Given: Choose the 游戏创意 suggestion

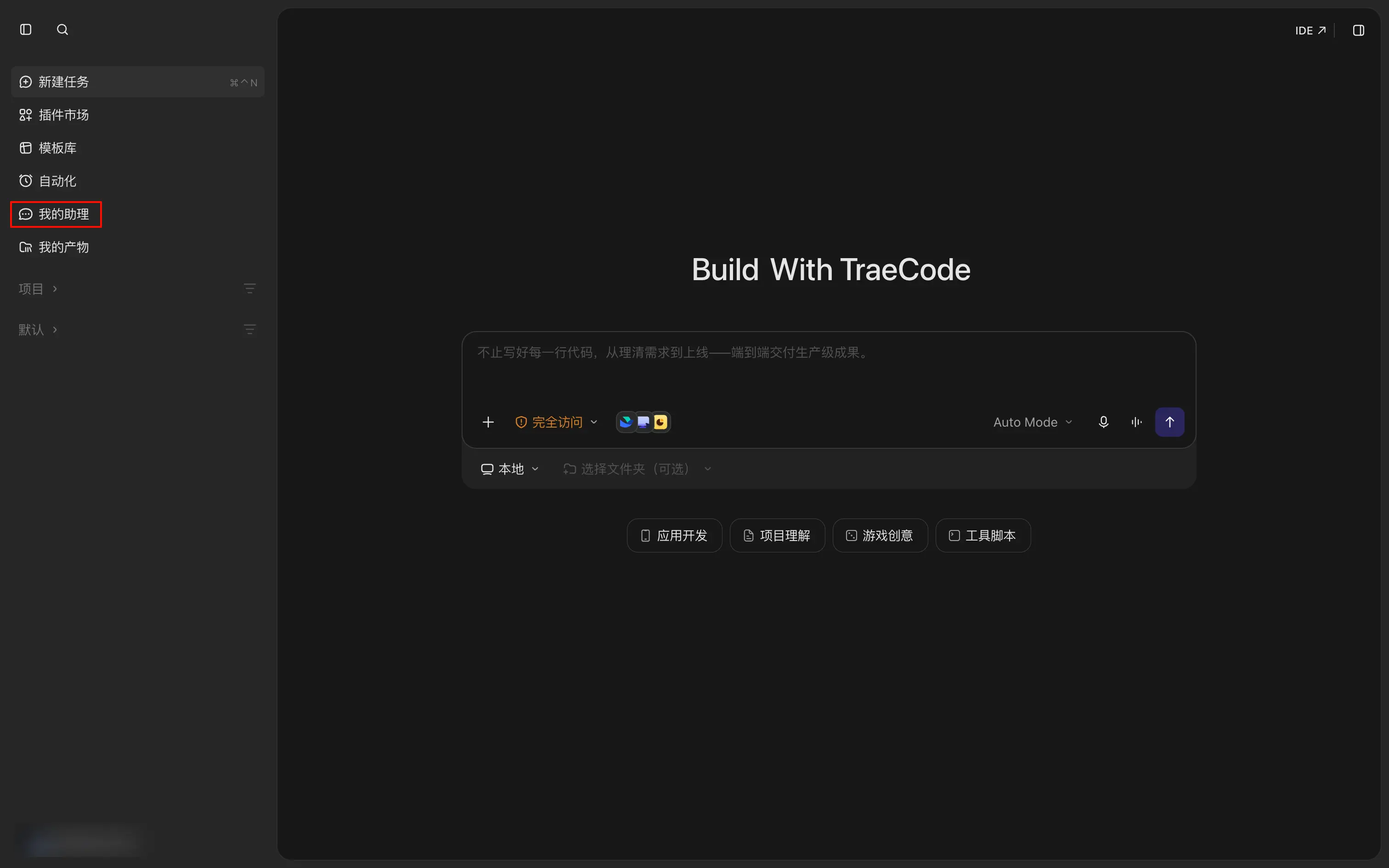Looking at the screenshot, I should coord(880,535).
